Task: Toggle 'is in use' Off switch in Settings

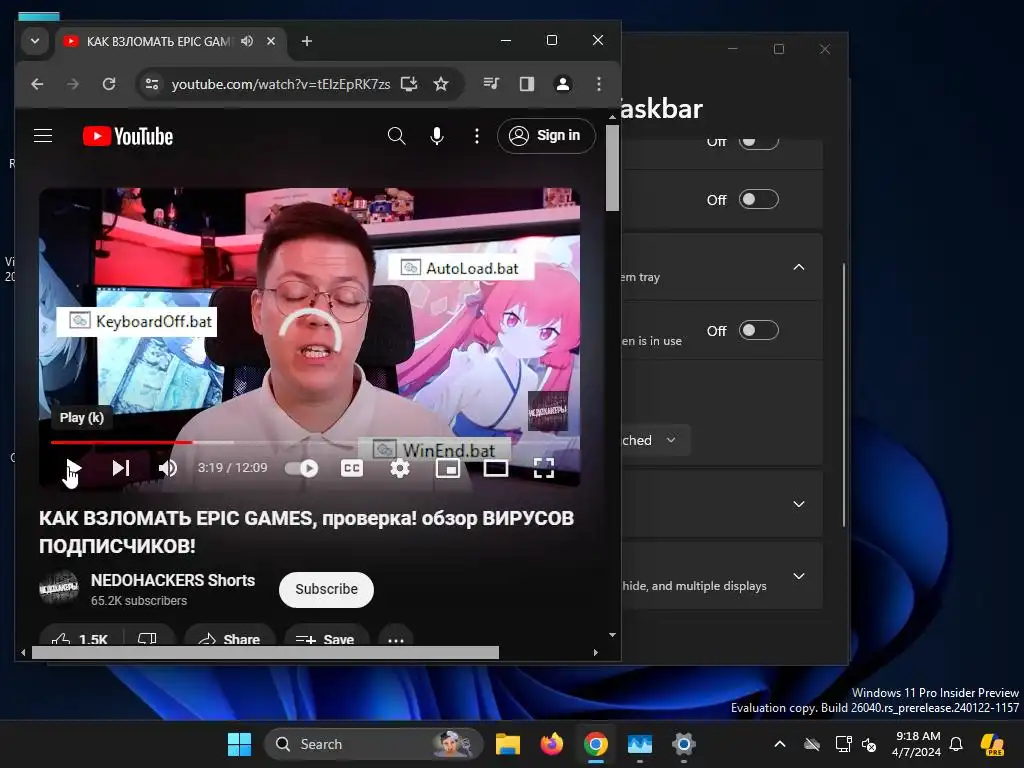Action: [758, 330]
